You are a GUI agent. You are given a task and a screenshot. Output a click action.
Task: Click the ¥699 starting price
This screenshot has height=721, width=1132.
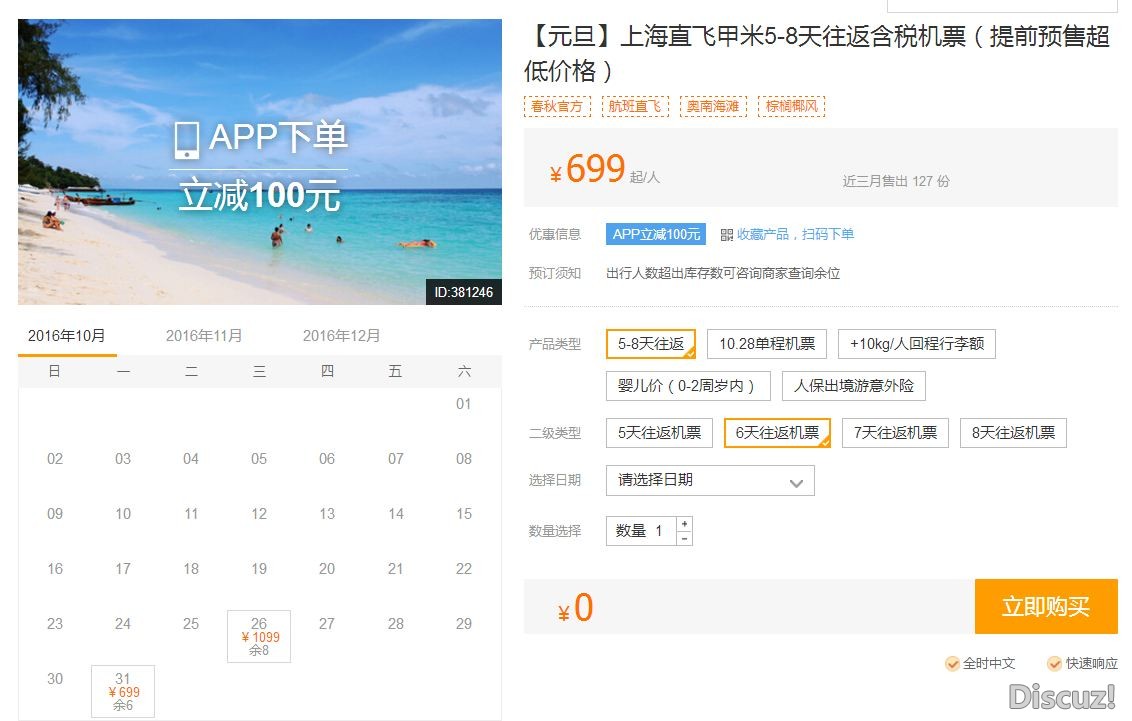(x=588, y=169)
